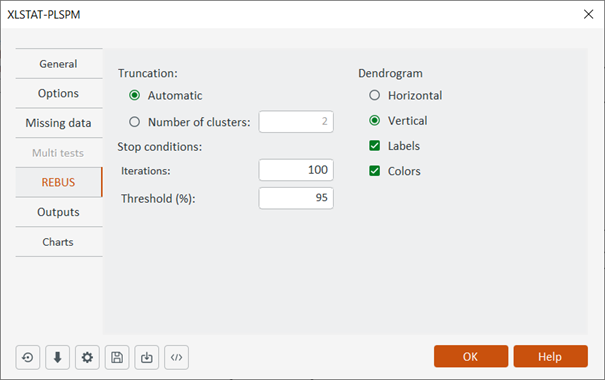605x380 pixels.
Task: Click the downward arrow icon button
Action: coord(57,357)
